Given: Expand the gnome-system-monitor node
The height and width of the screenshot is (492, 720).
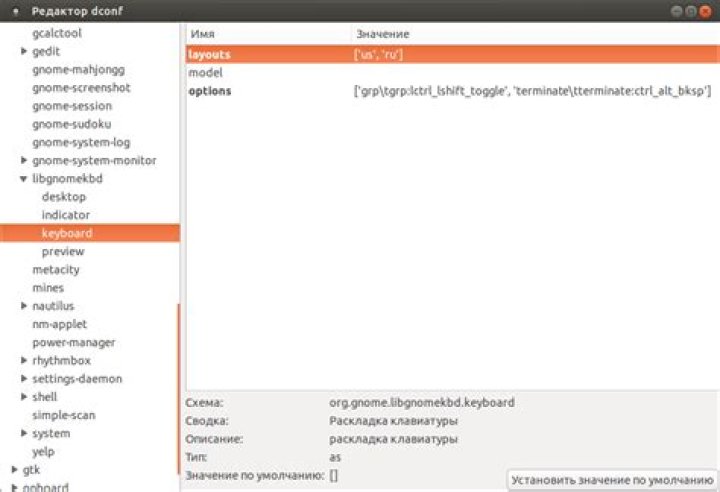Looking at the screenshot, I should pyautogui.click(x=24, y=160).
